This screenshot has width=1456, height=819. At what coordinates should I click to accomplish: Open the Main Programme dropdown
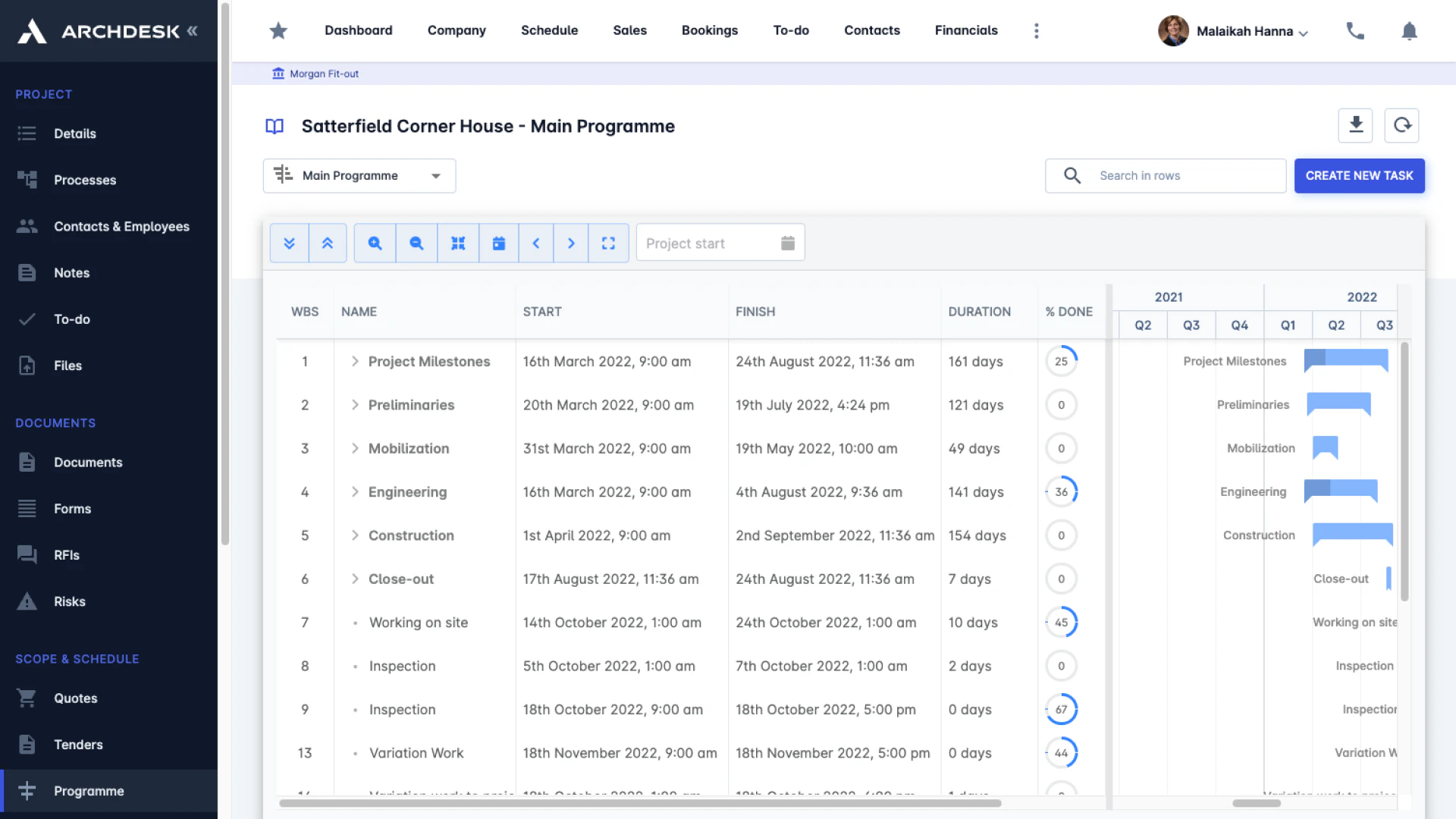(359, 175)
